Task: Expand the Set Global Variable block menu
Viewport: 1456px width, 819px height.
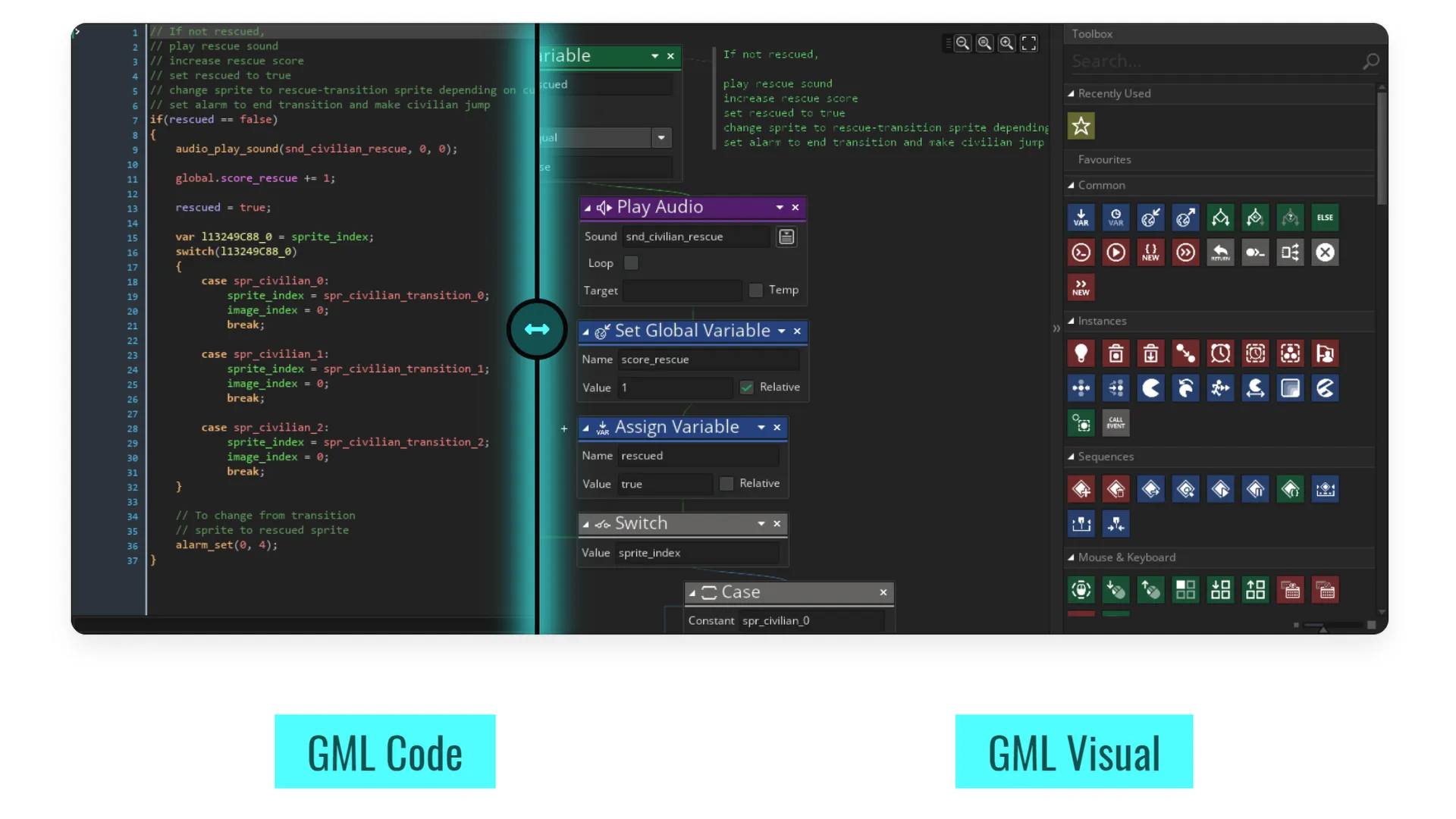Action: pos(780,331)
